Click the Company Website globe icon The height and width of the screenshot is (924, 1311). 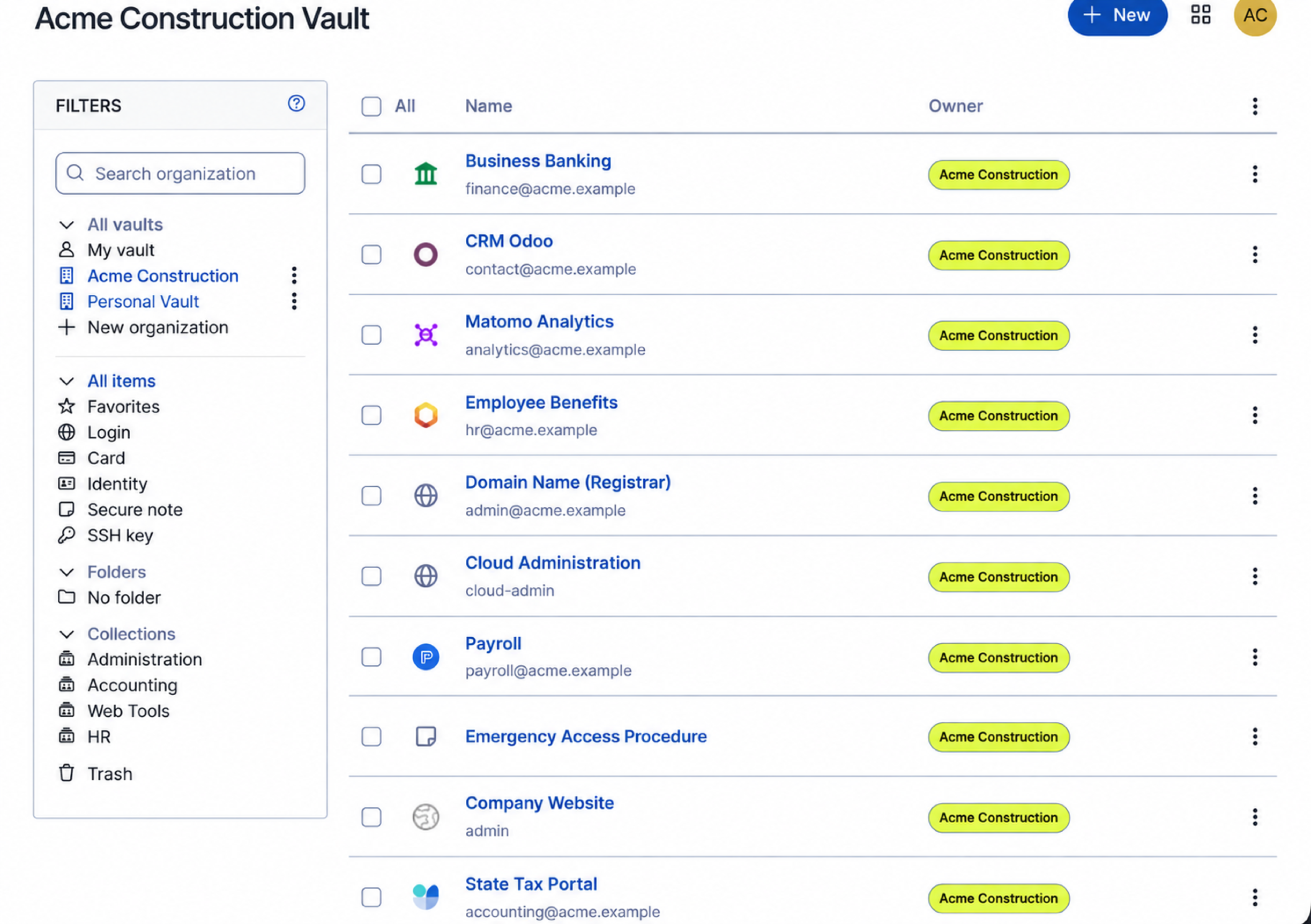[x=426, y=817]
